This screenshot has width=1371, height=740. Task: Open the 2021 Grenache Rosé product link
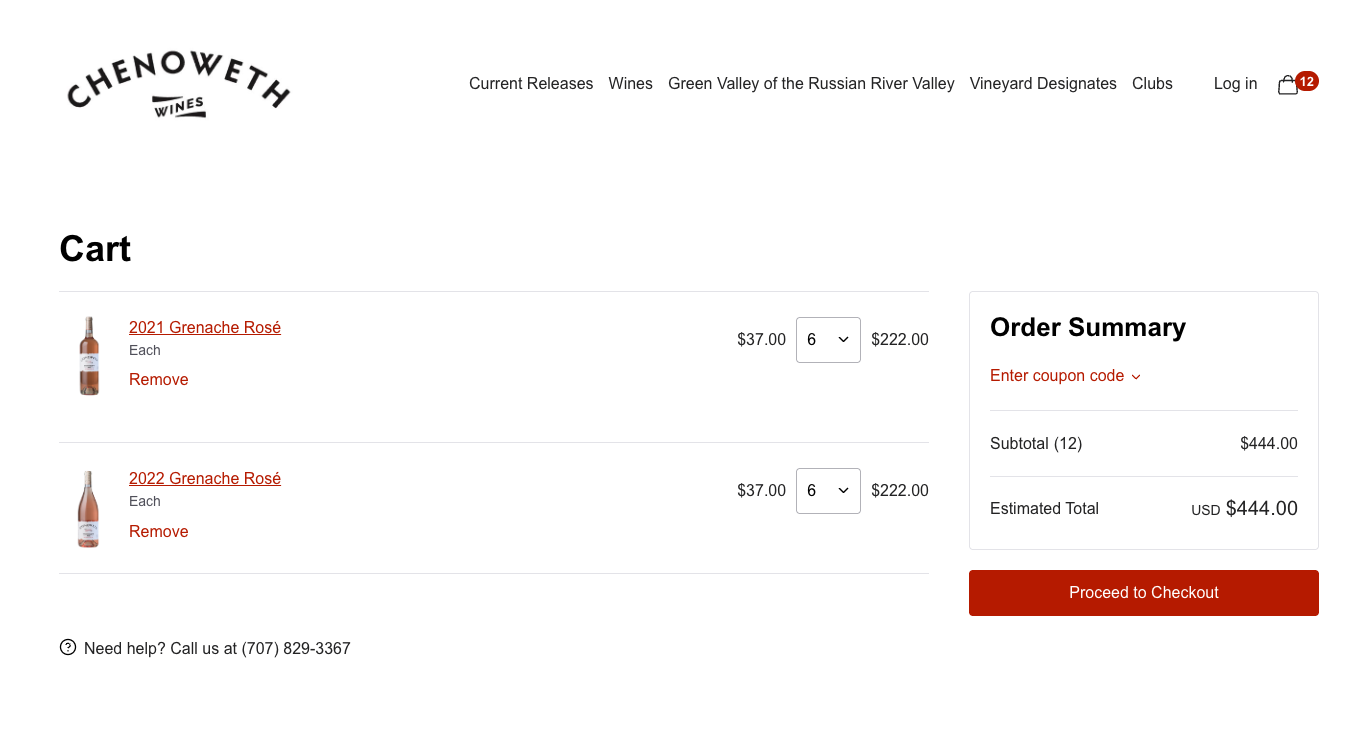[205, 328]
